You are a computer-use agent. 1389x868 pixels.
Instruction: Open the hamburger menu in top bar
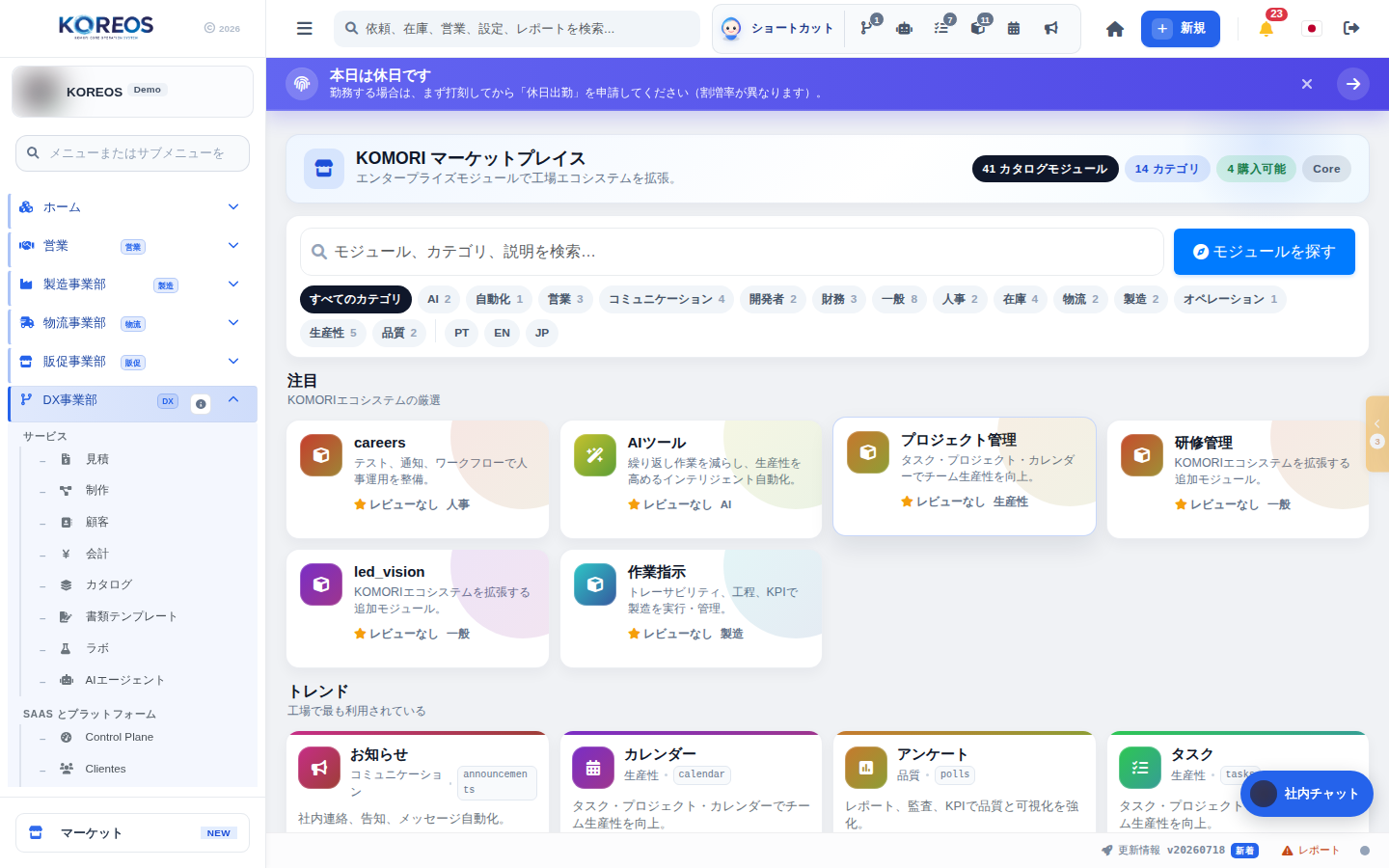tap(305, 29)
